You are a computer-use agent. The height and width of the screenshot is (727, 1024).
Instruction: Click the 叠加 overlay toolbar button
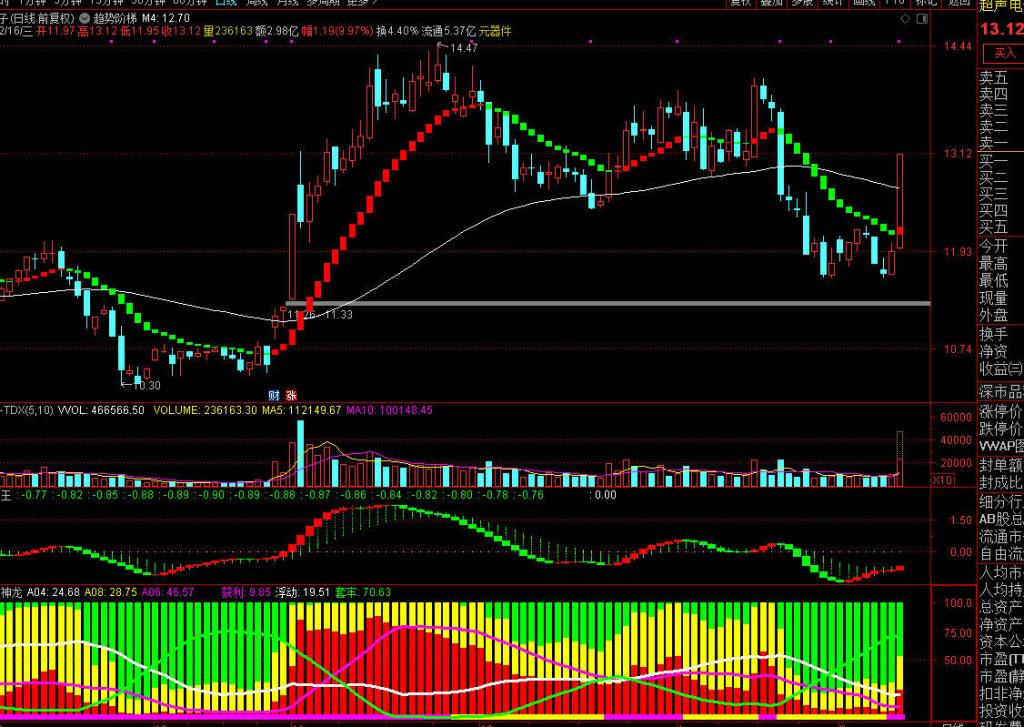point(770,3)
